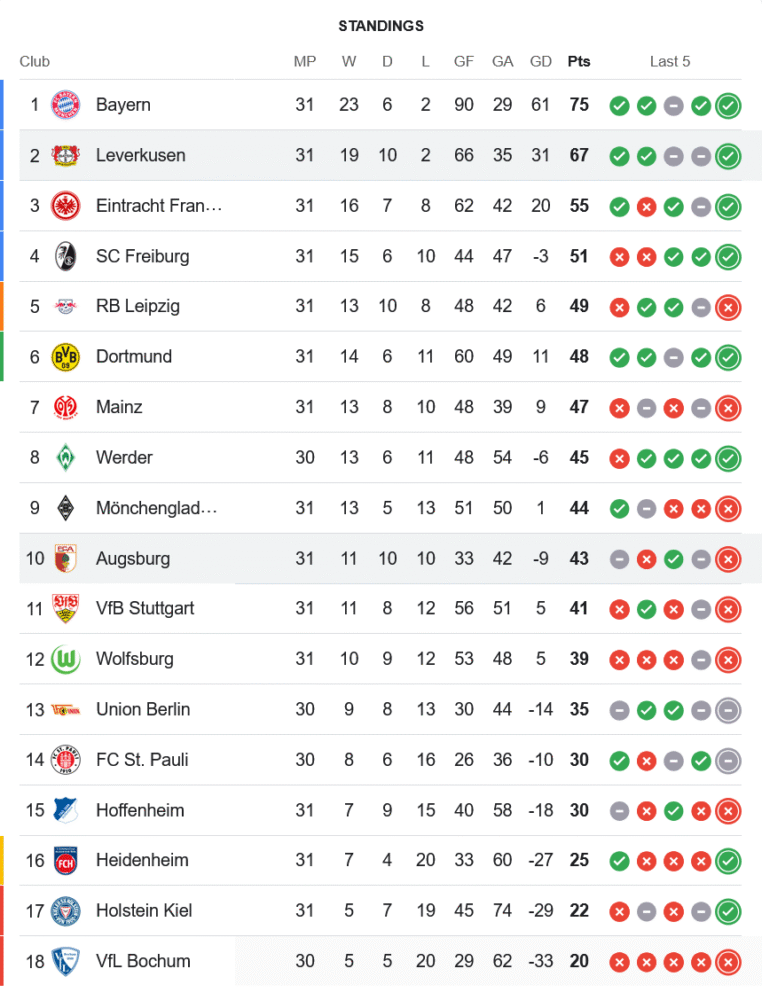Click the Hoffenheim blue crest icon
This screenshot has width=762, height=1000.
[66, 810]
